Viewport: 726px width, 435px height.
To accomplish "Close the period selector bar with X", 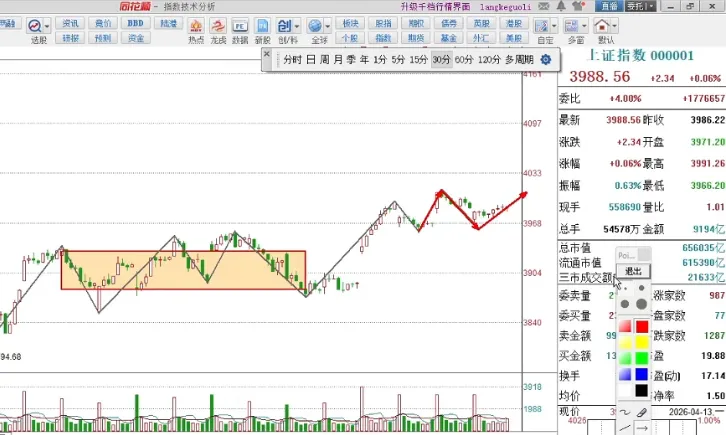I will click(x=267, y=54).
